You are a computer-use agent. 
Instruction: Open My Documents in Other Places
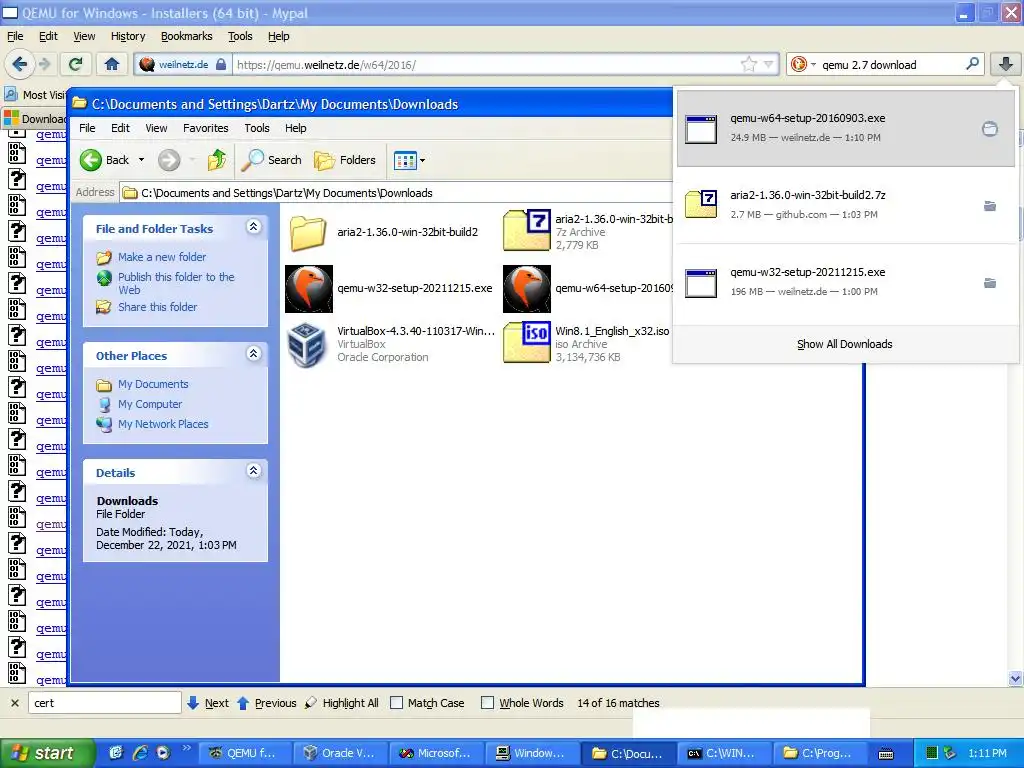pos(153,384)
